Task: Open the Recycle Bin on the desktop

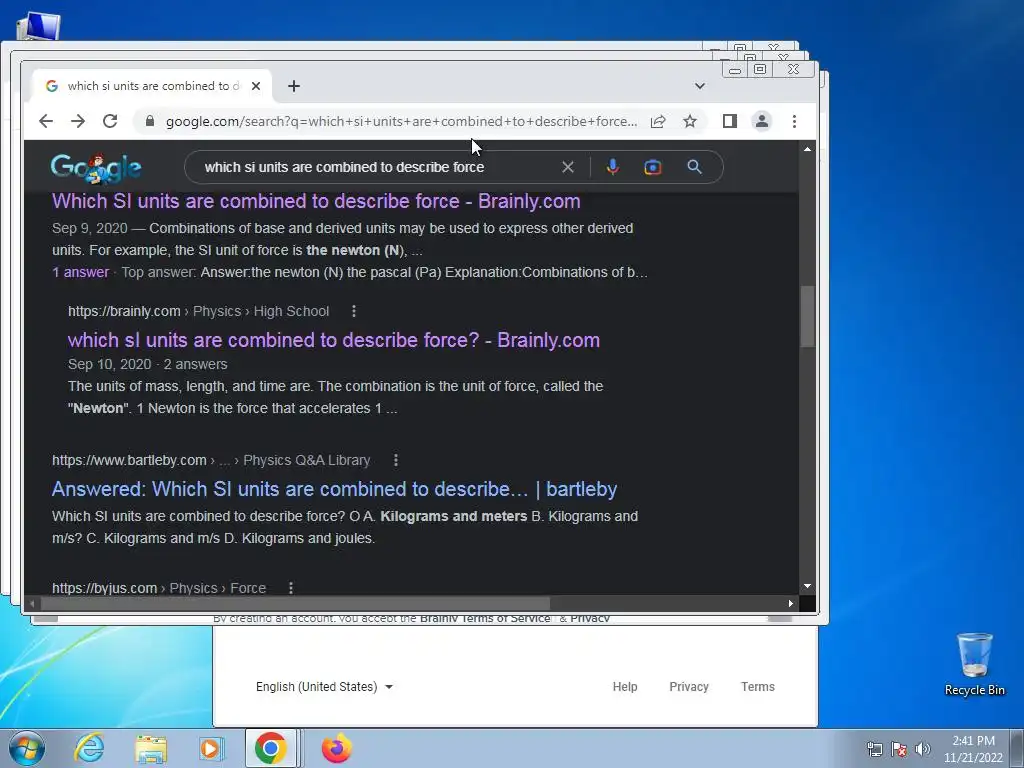Action: pyautogui.click(x=974, y=664)
